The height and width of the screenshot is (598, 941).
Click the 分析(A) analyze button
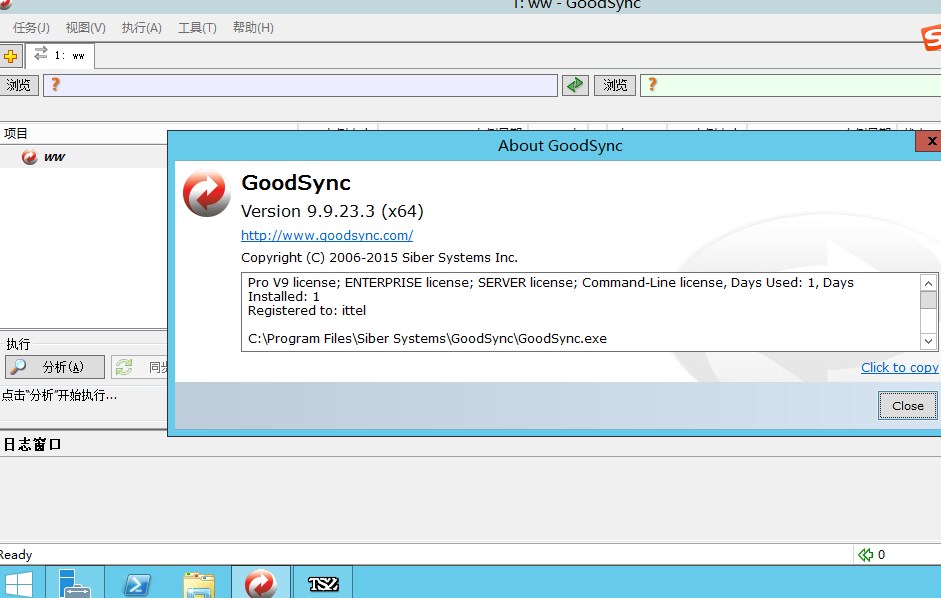55,367
